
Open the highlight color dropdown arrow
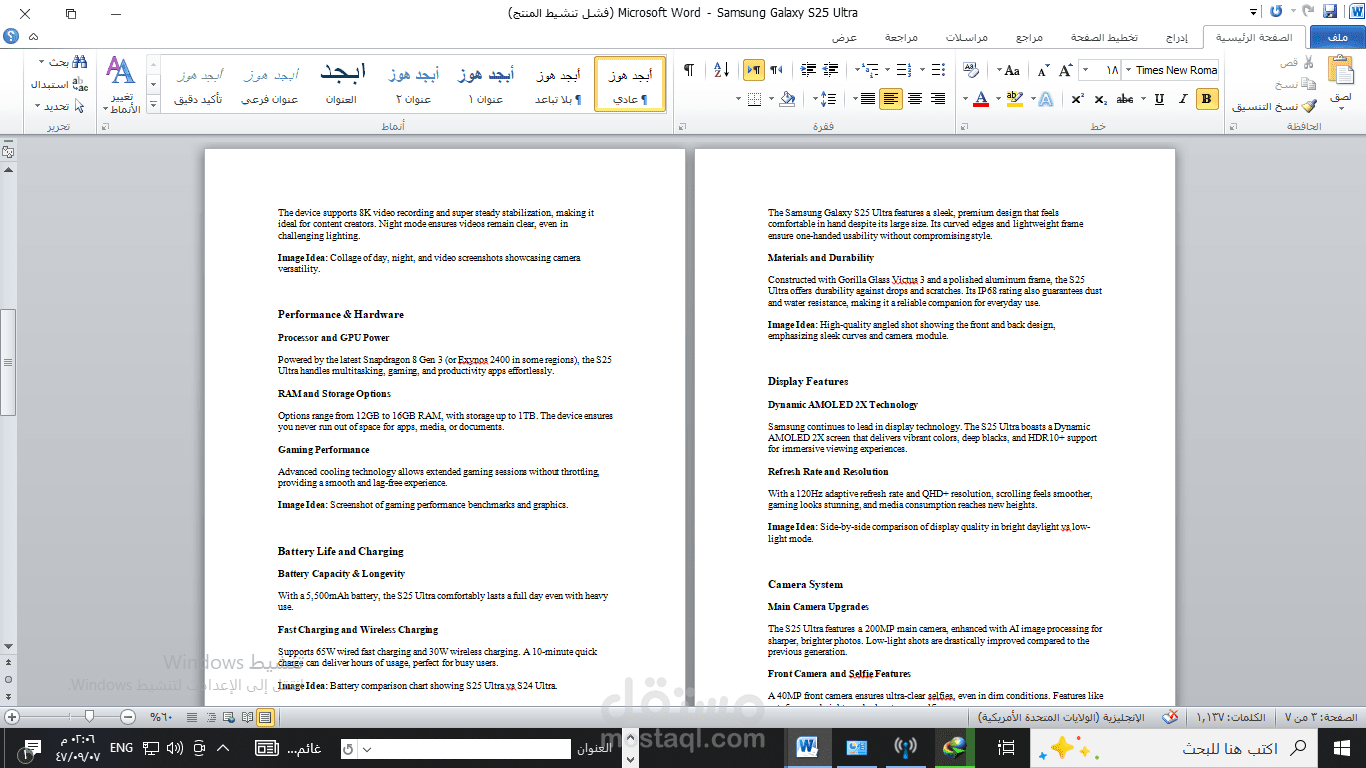[998, 99]
